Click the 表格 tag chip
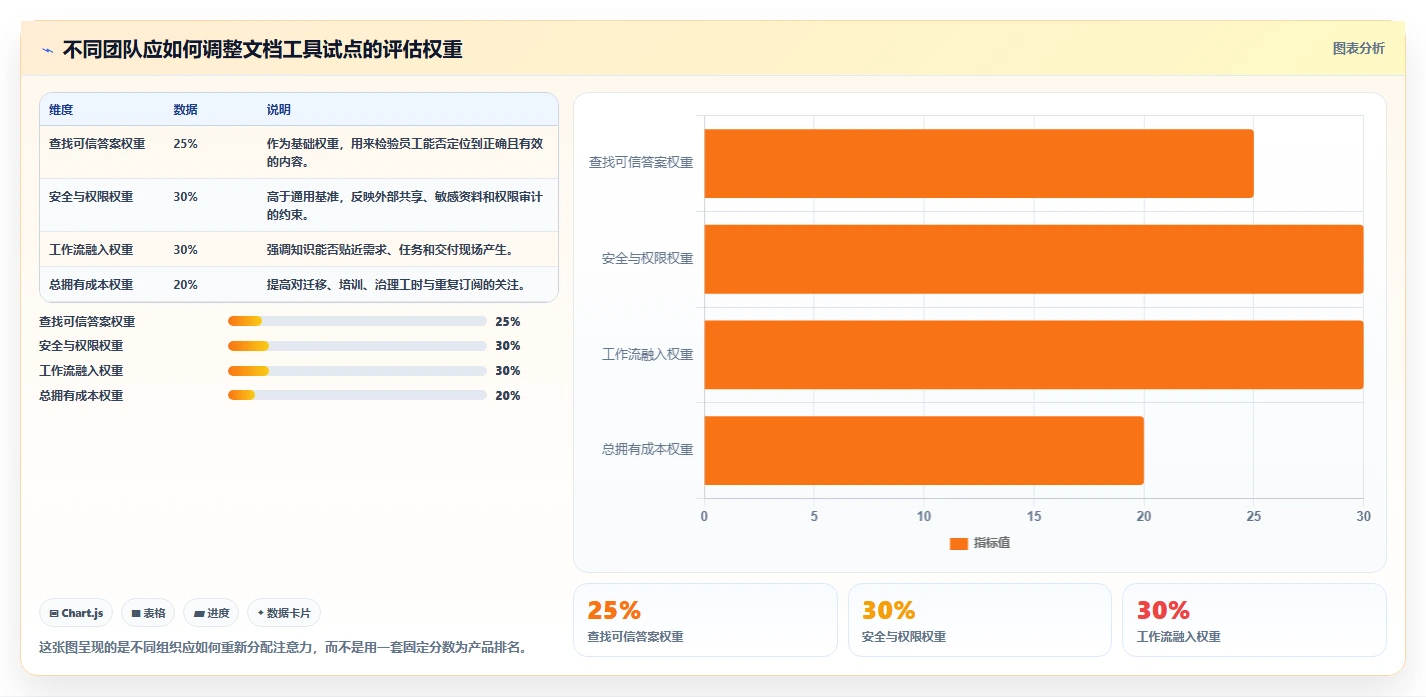The height and width of the screenshot is (697, 1426). coord(148,613)
